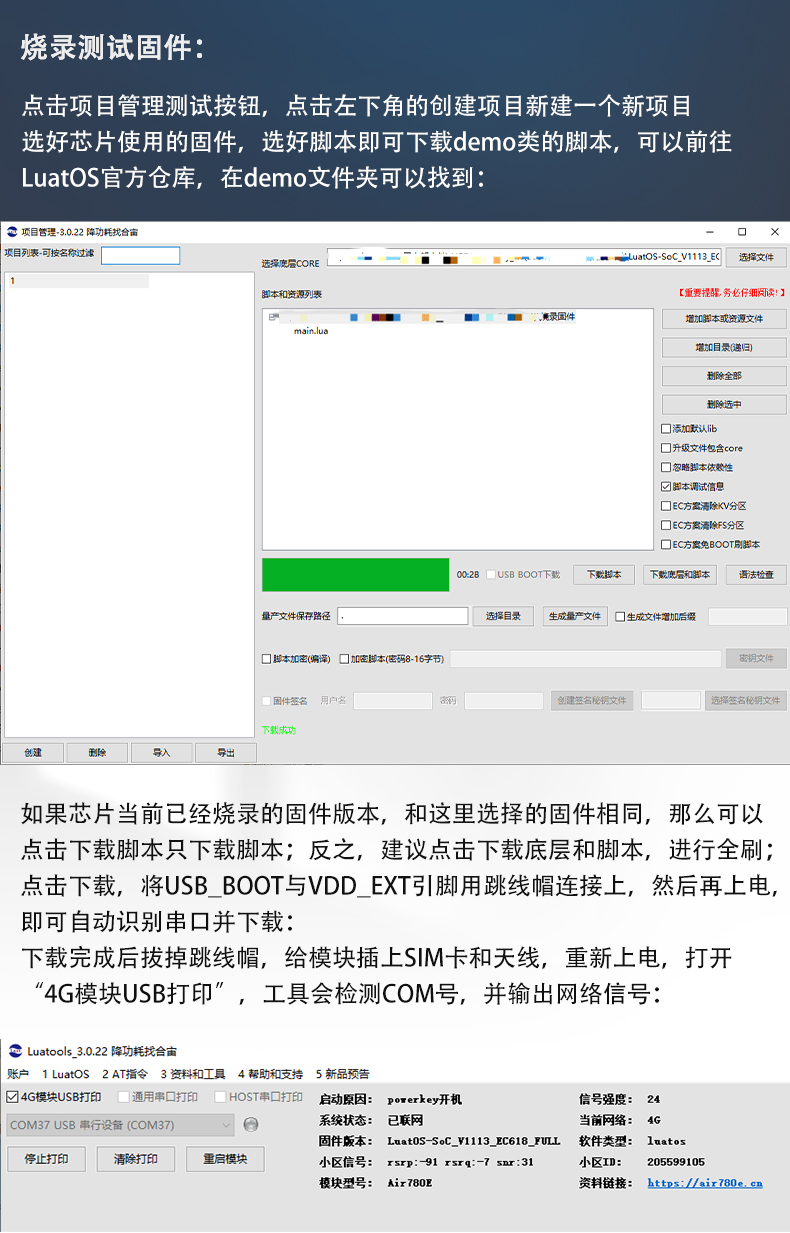The width and height of the screenshot is (790, 1233).
Task: Maximize the 项目管理 window
Action: 742,231
